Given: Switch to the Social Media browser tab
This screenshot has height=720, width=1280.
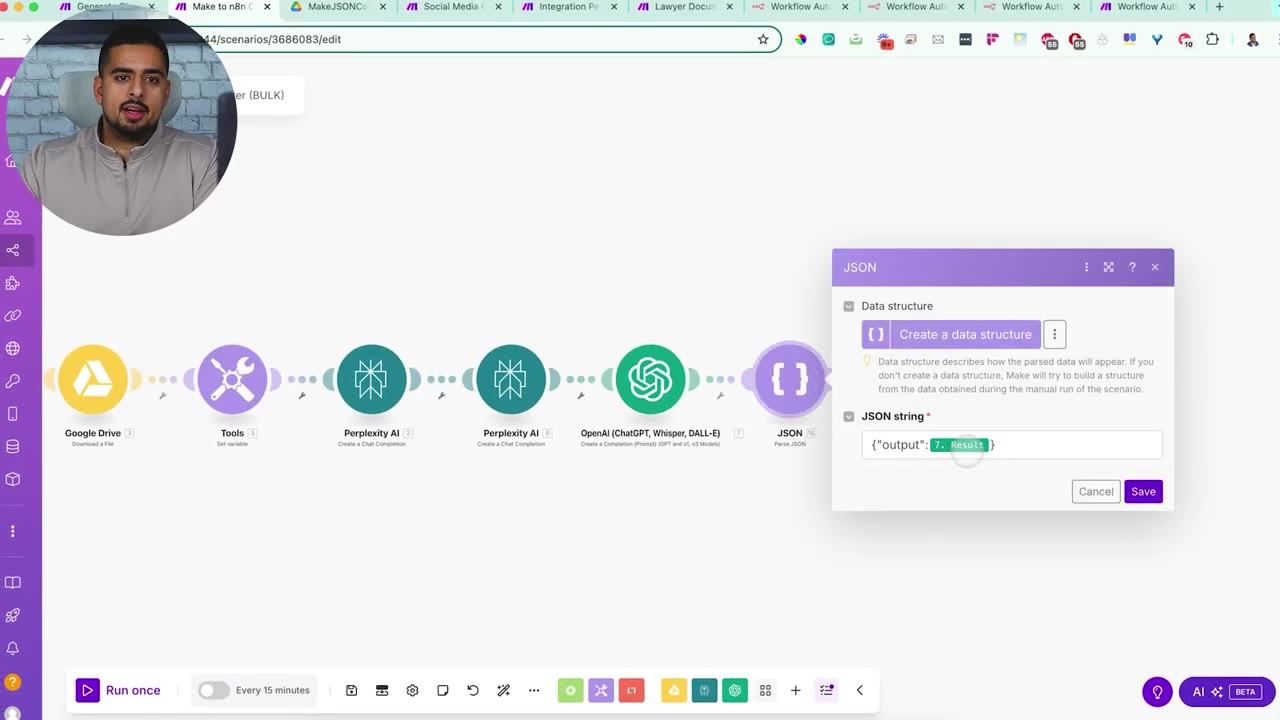Looking at the screenshot, I should [453, 7].
